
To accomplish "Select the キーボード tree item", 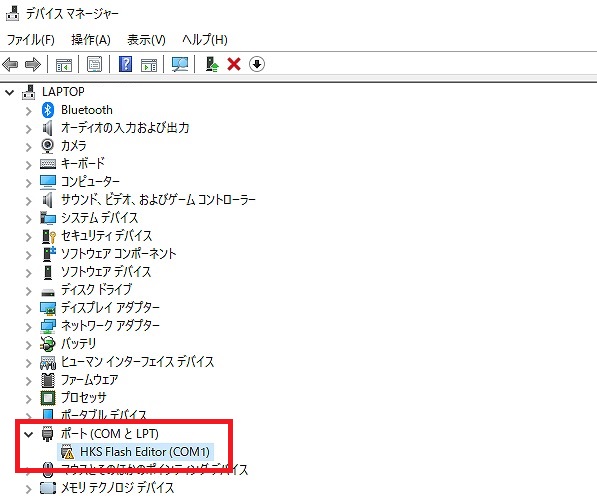I will pos(83,163).
